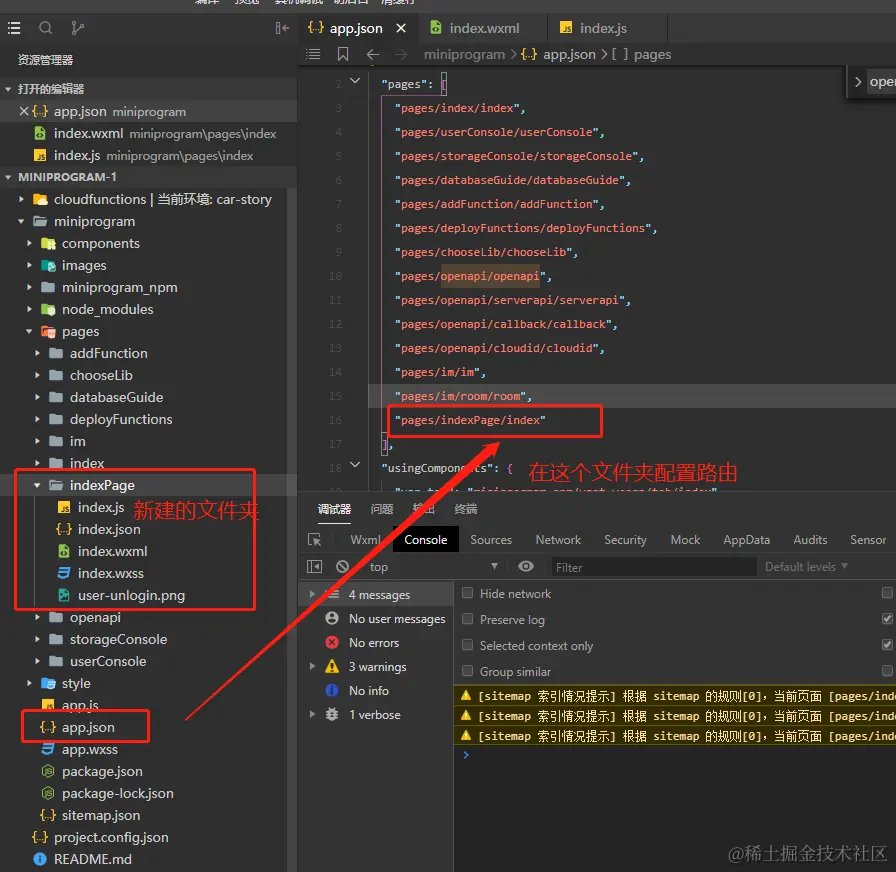Close the app.json editor tab
Screen dimensions: 896x872
click(x=401, y=29)
